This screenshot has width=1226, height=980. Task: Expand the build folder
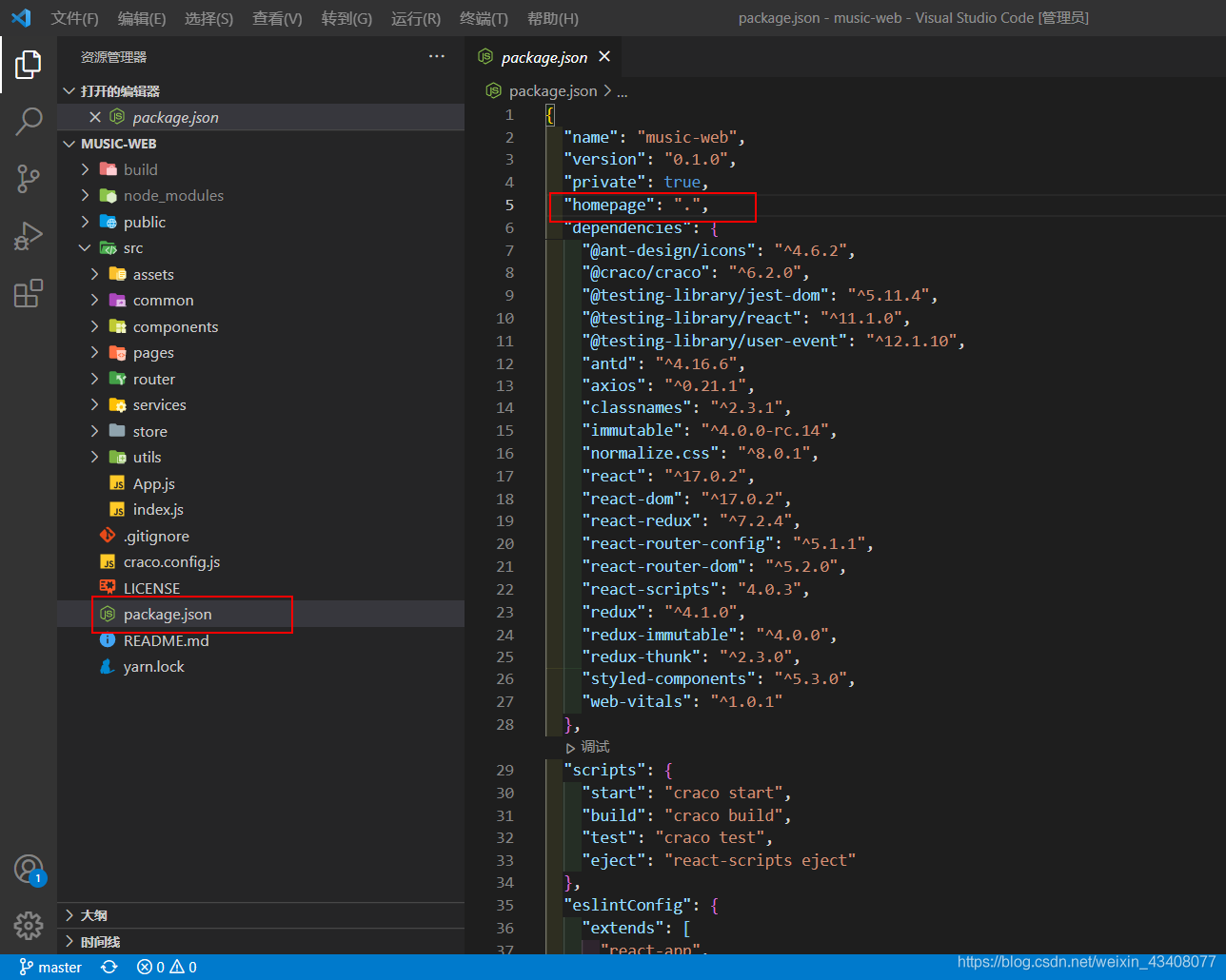tap(261, 169)
